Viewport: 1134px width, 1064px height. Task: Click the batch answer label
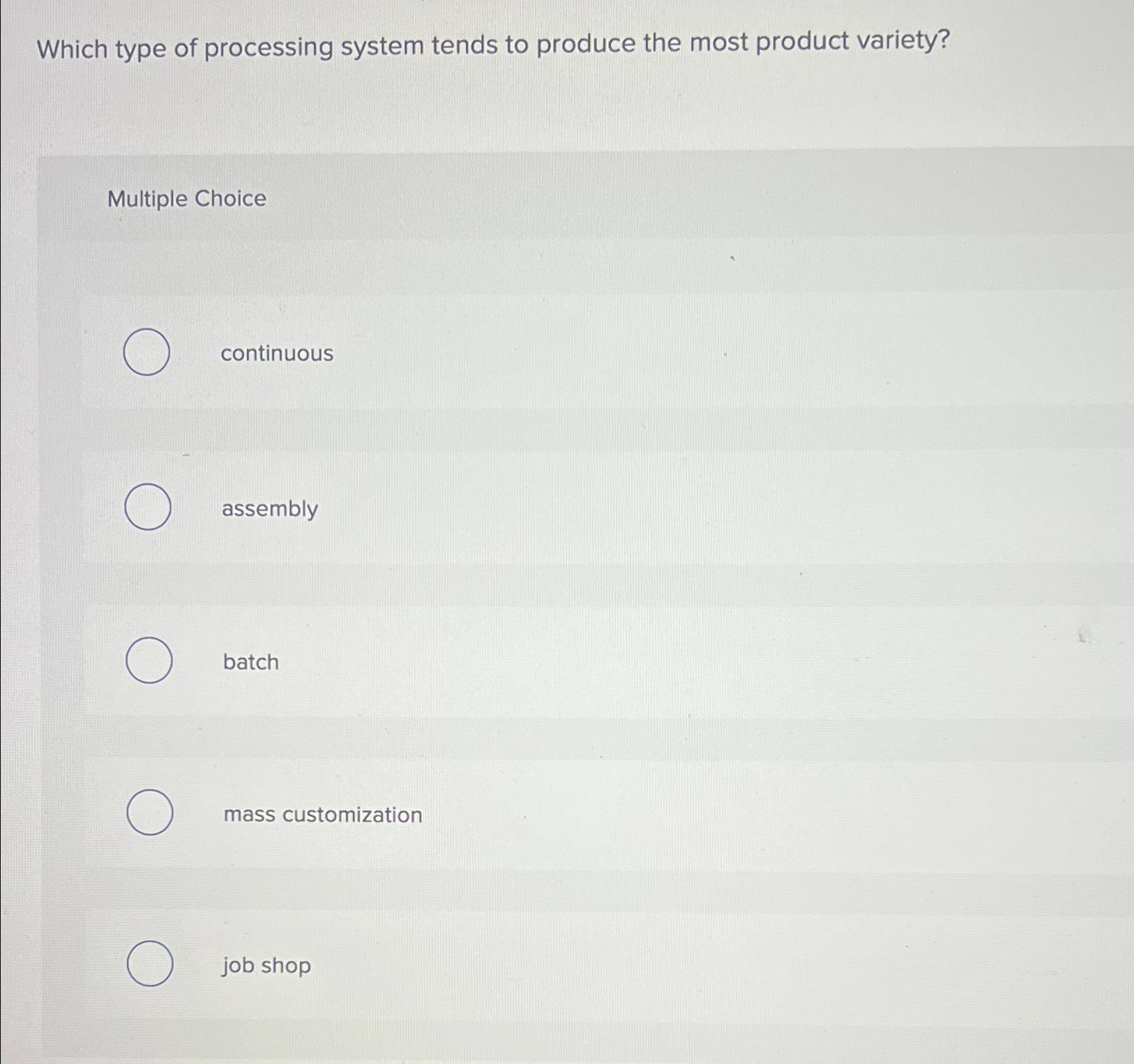click(x=250, y=662)
